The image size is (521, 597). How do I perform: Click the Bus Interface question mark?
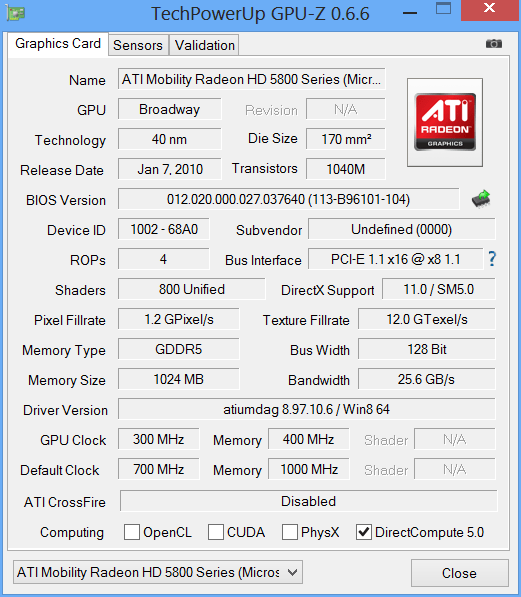point(492,259)
